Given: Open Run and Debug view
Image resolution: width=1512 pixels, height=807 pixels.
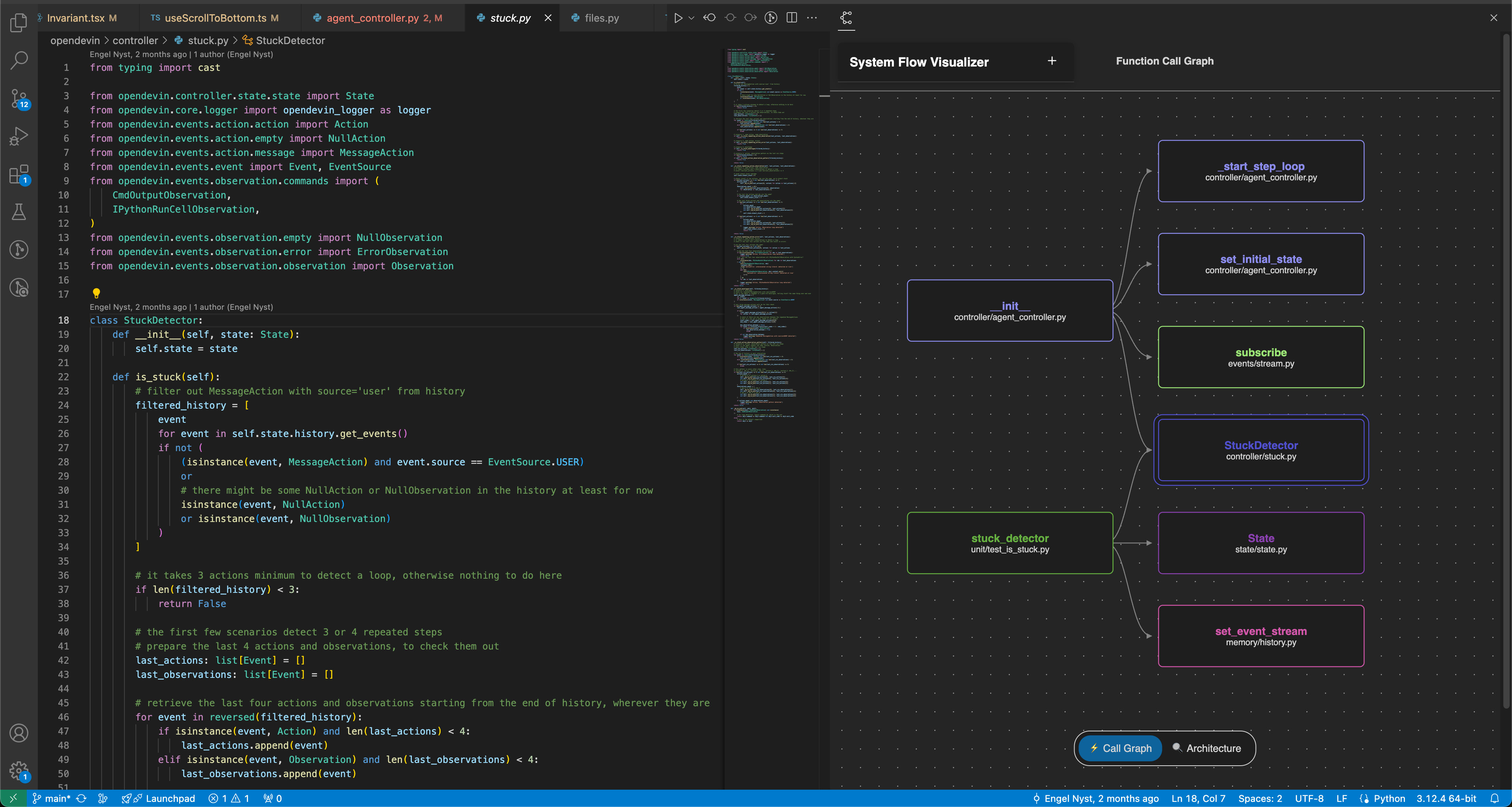Looking at the screenshot, I should (x=19, y=136).
